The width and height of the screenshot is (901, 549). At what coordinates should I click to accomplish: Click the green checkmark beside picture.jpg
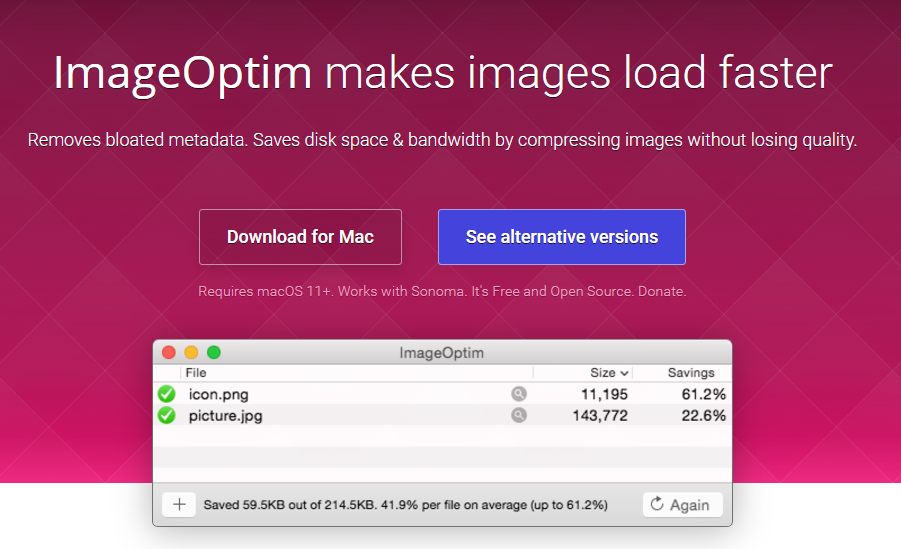pos(167,415)
